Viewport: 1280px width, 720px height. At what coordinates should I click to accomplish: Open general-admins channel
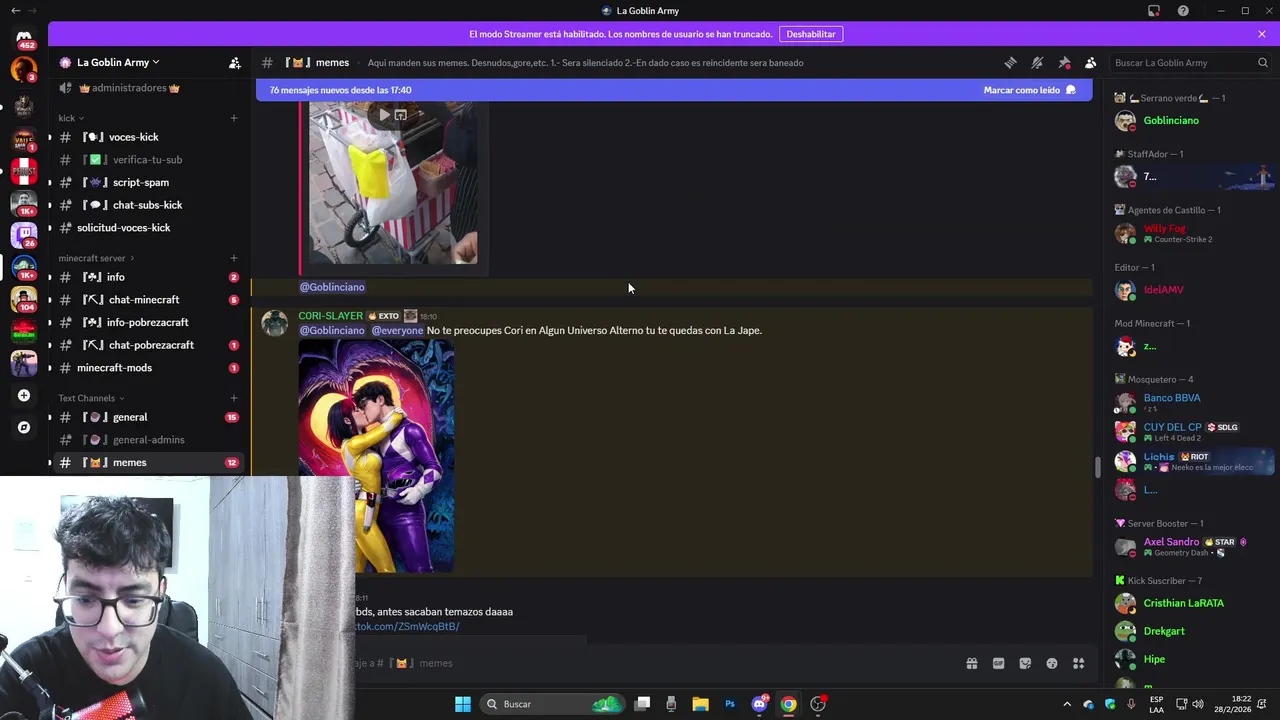tap(148, 440)
